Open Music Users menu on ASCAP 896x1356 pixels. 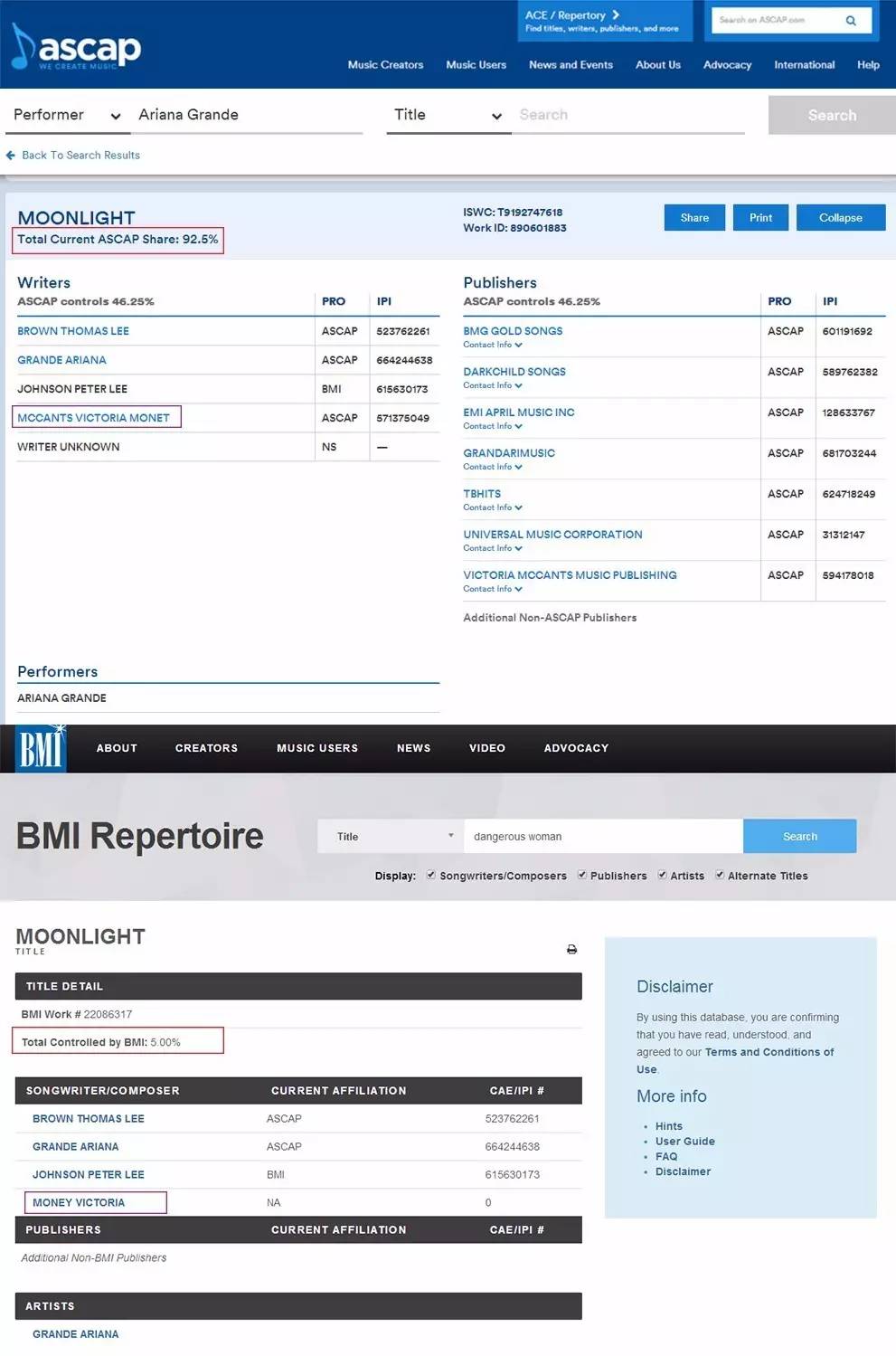pyautogui.click(x=476, y=65)
